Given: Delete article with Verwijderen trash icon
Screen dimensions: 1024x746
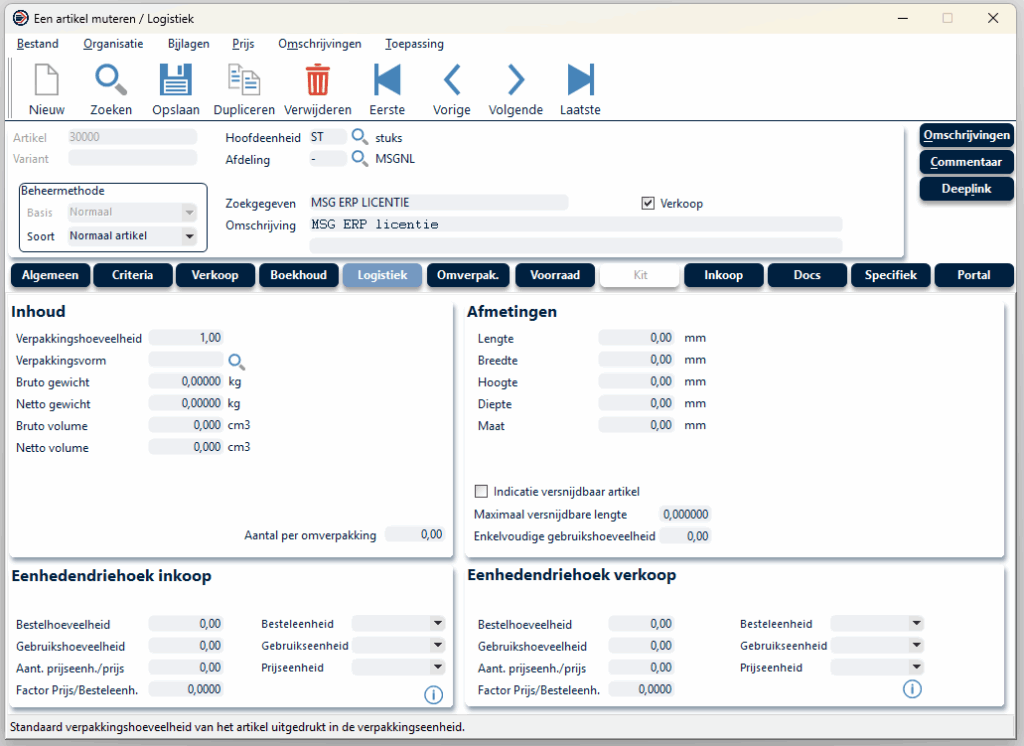Looking at the screenshot, I should pyautogui.click(x=317, y=80).
